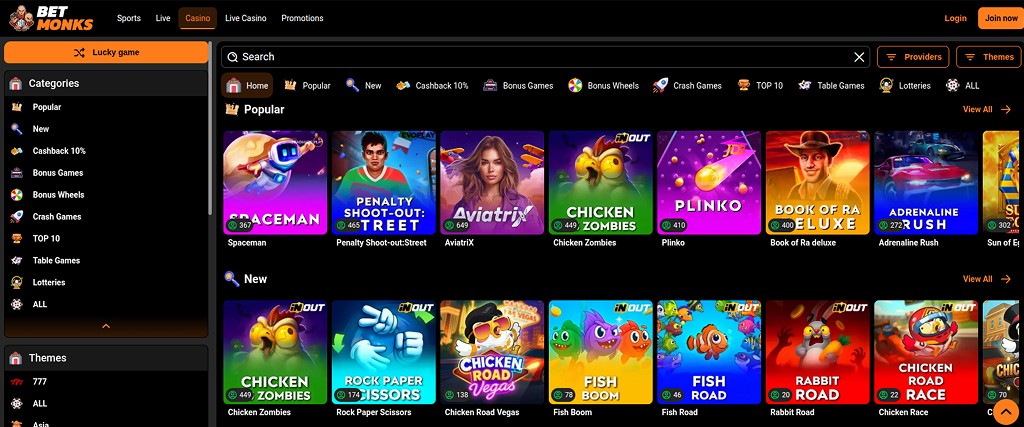Click cash icon beside sidebar Cashback 10%
Viewport: 1024px width, 427px height.
[x=17, y=151]
